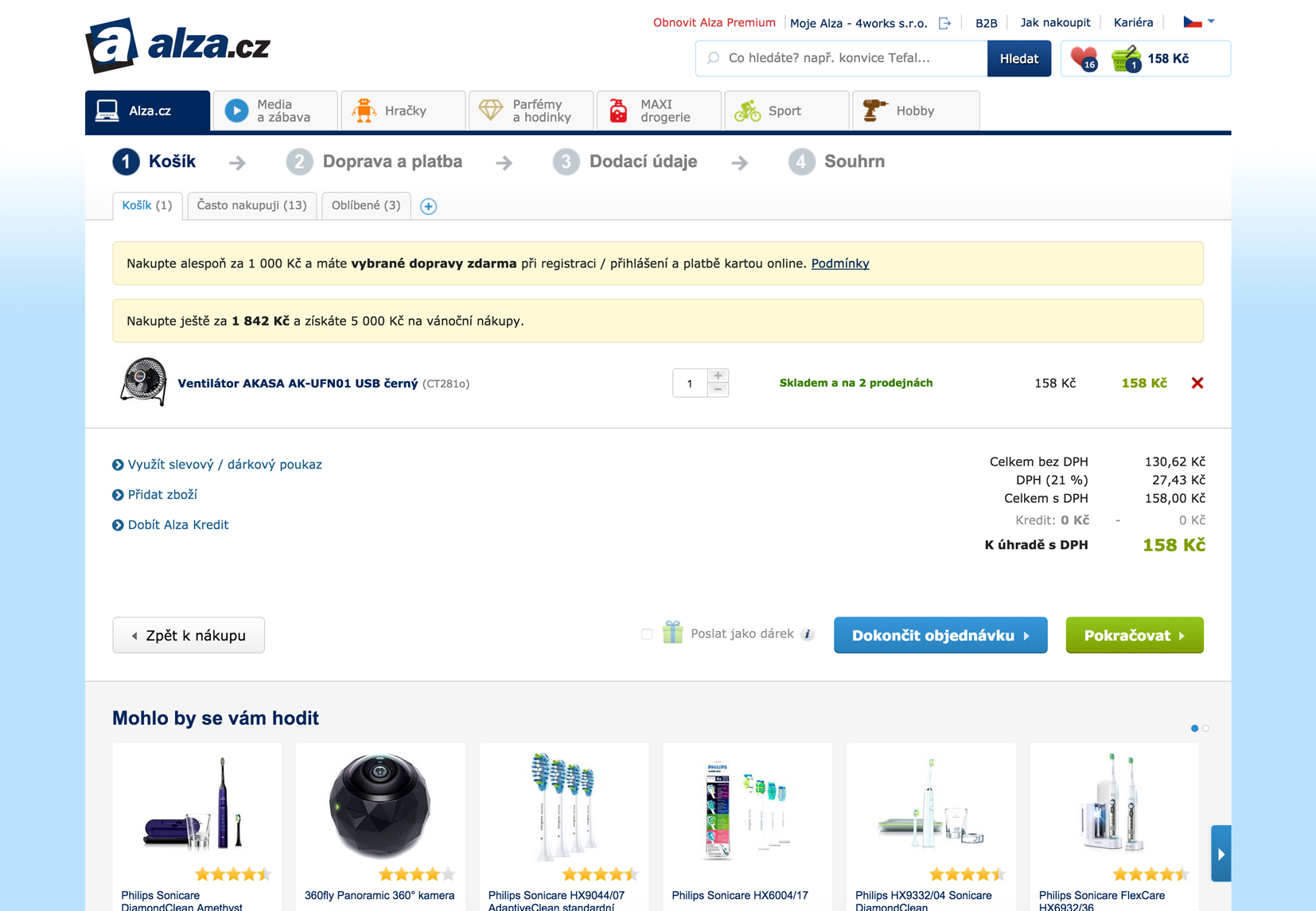This screenshot has height=911, width=1316.
Task: Click the plus icon to add new list
Action: coord(428,206)
